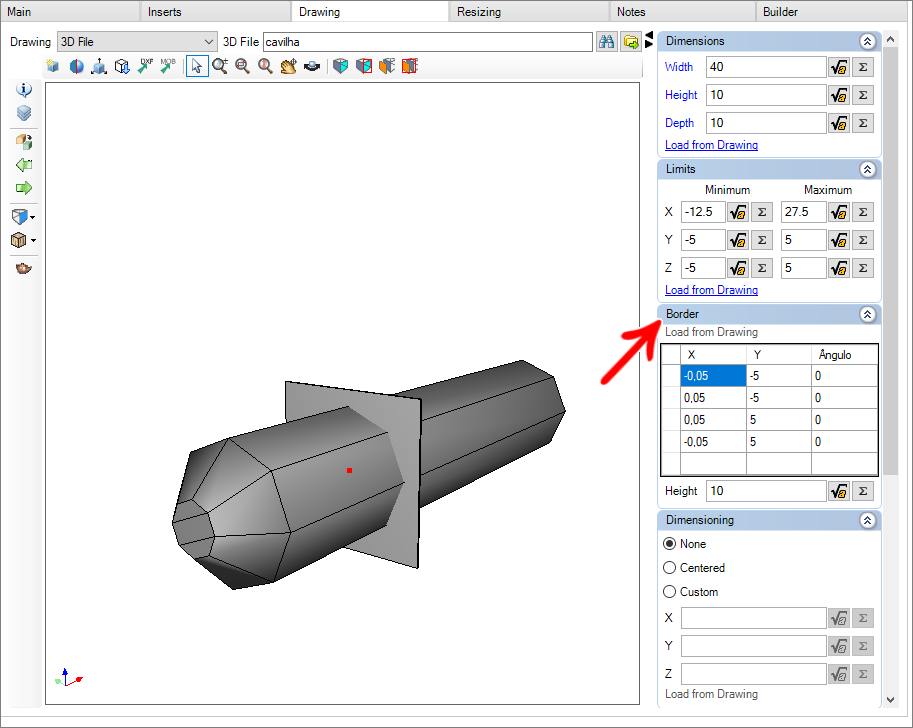Click the blue sphere section icon

tap(76, 66)
